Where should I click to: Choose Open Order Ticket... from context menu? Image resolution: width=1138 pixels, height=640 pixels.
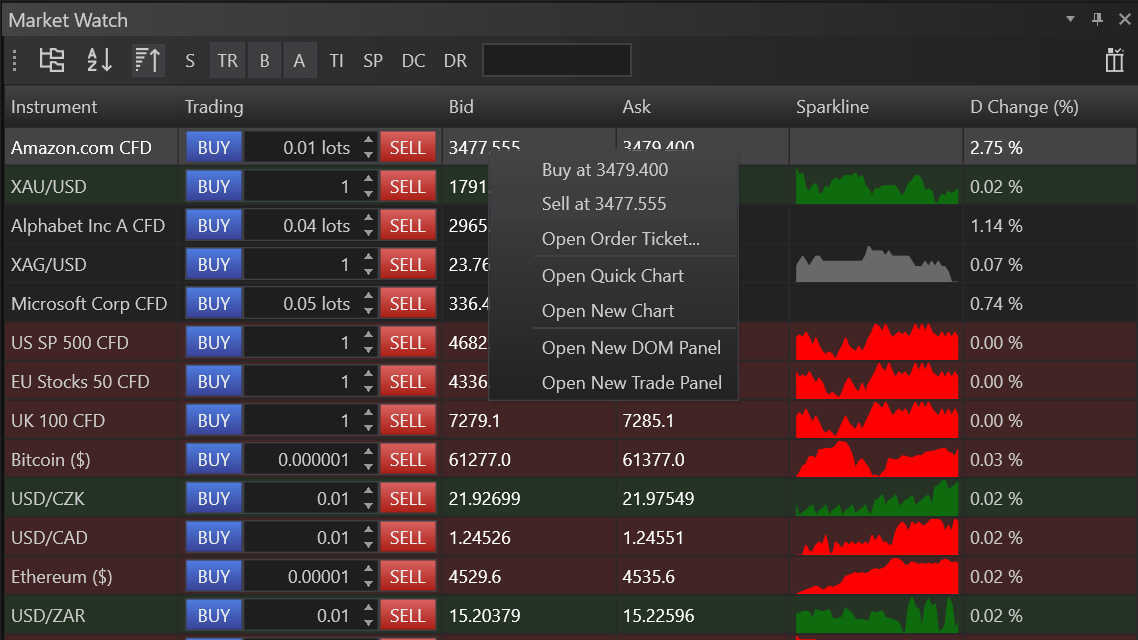tap(620, 239)
